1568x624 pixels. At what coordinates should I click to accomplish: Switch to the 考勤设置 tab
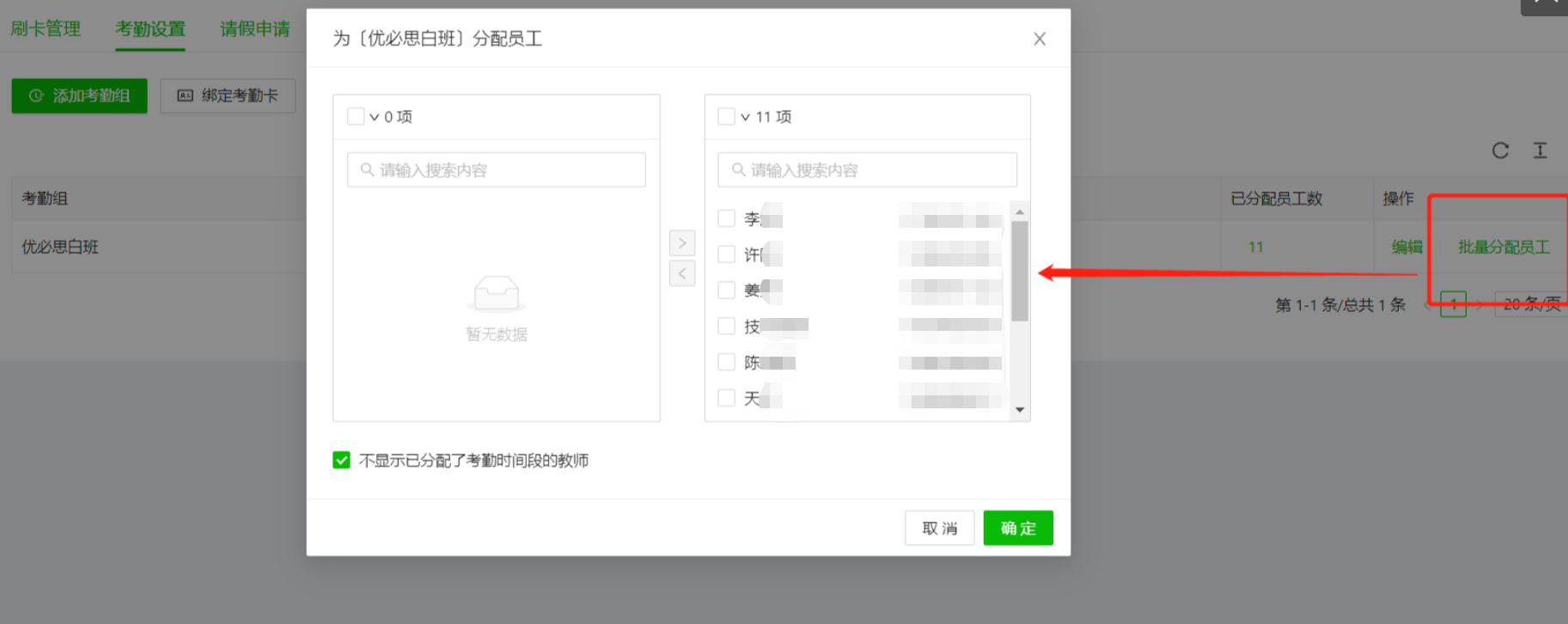(150, 28)
